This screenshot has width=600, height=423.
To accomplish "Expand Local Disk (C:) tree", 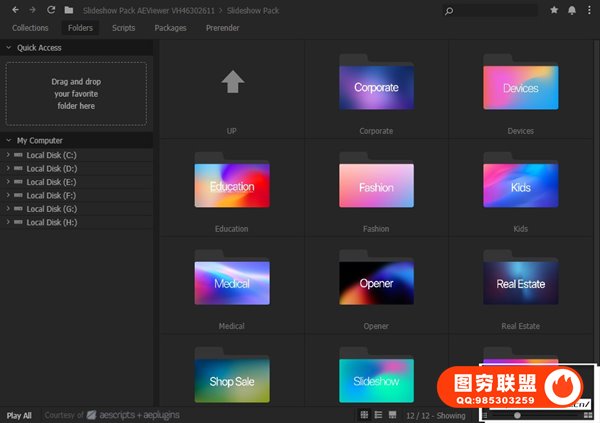I will pos(8,155).
